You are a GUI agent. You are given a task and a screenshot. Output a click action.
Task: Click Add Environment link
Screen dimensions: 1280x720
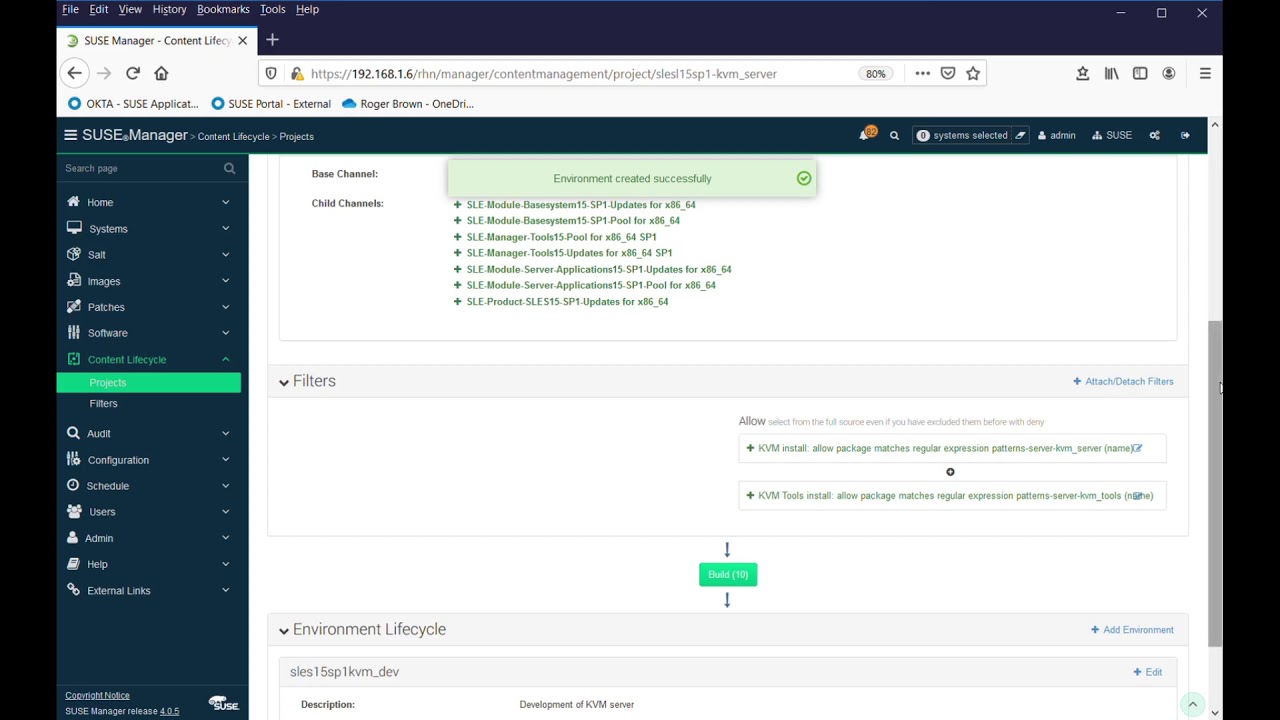tap(1132, 630)
